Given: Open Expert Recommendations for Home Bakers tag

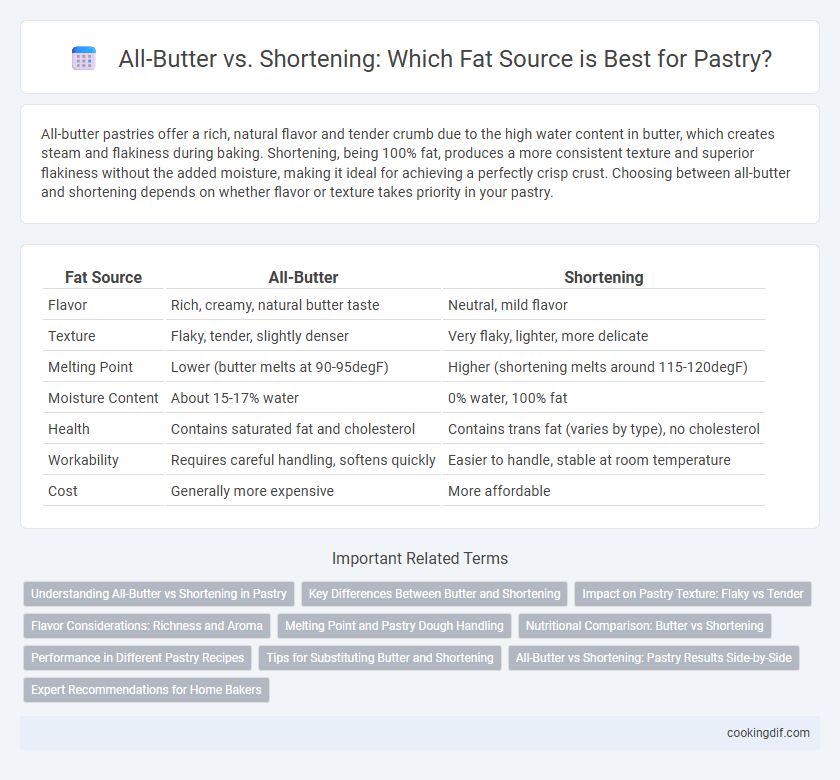Looking at the screenshot, I should pyautogui.click(x=146, y=690).
